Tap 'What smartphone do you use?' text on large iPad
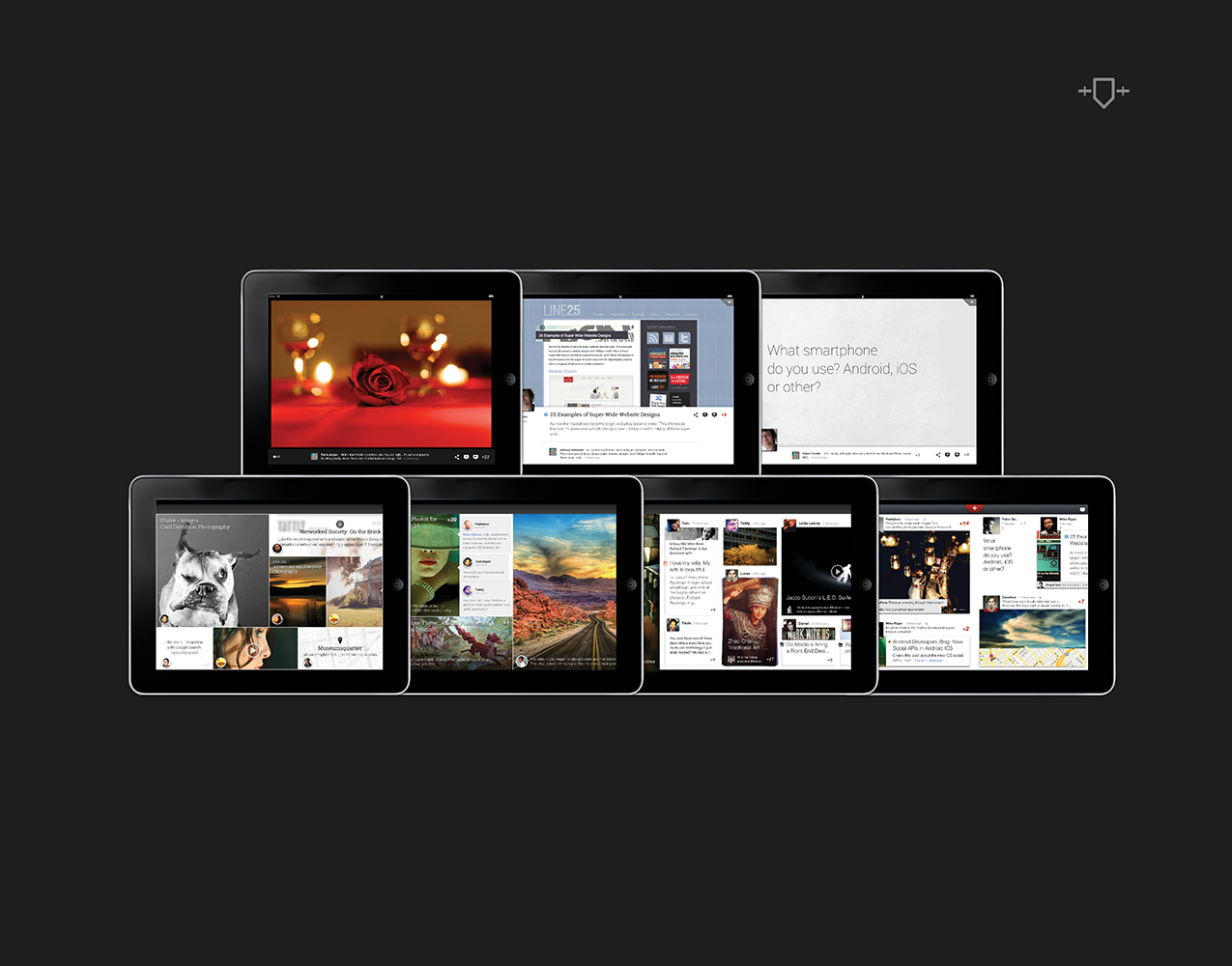 842,368
